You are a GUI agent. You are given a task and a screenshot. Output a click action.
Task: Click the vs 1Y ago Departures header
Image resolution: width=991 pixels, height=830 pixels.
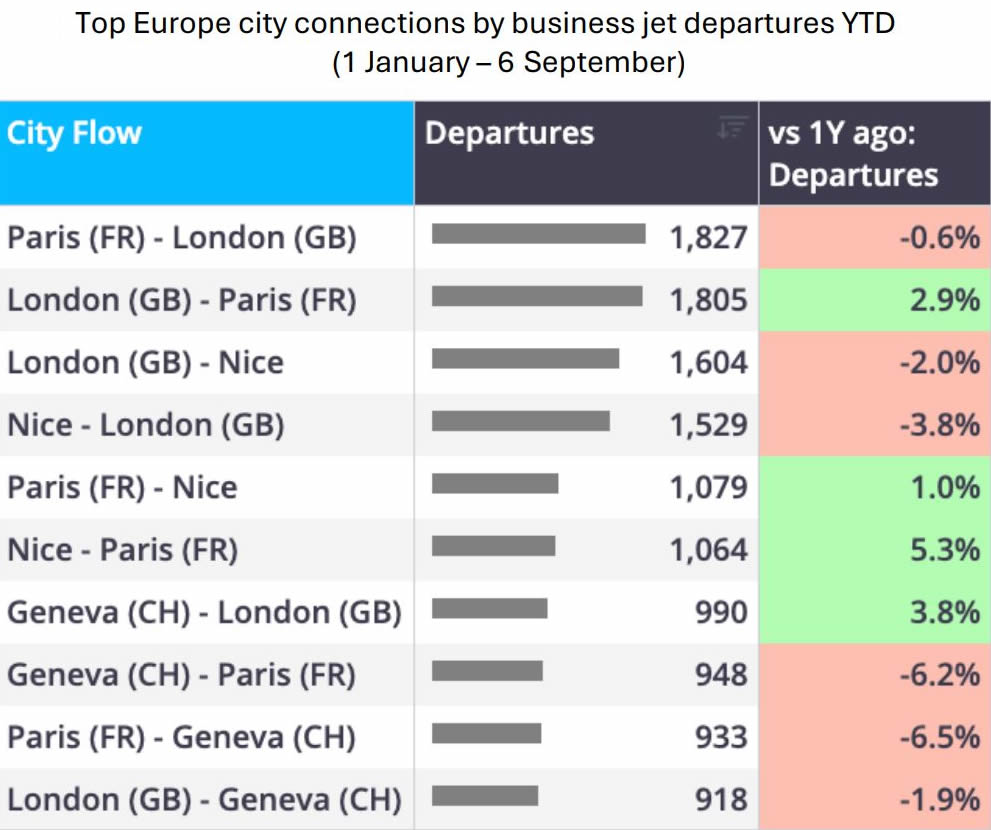coord(875,153)
